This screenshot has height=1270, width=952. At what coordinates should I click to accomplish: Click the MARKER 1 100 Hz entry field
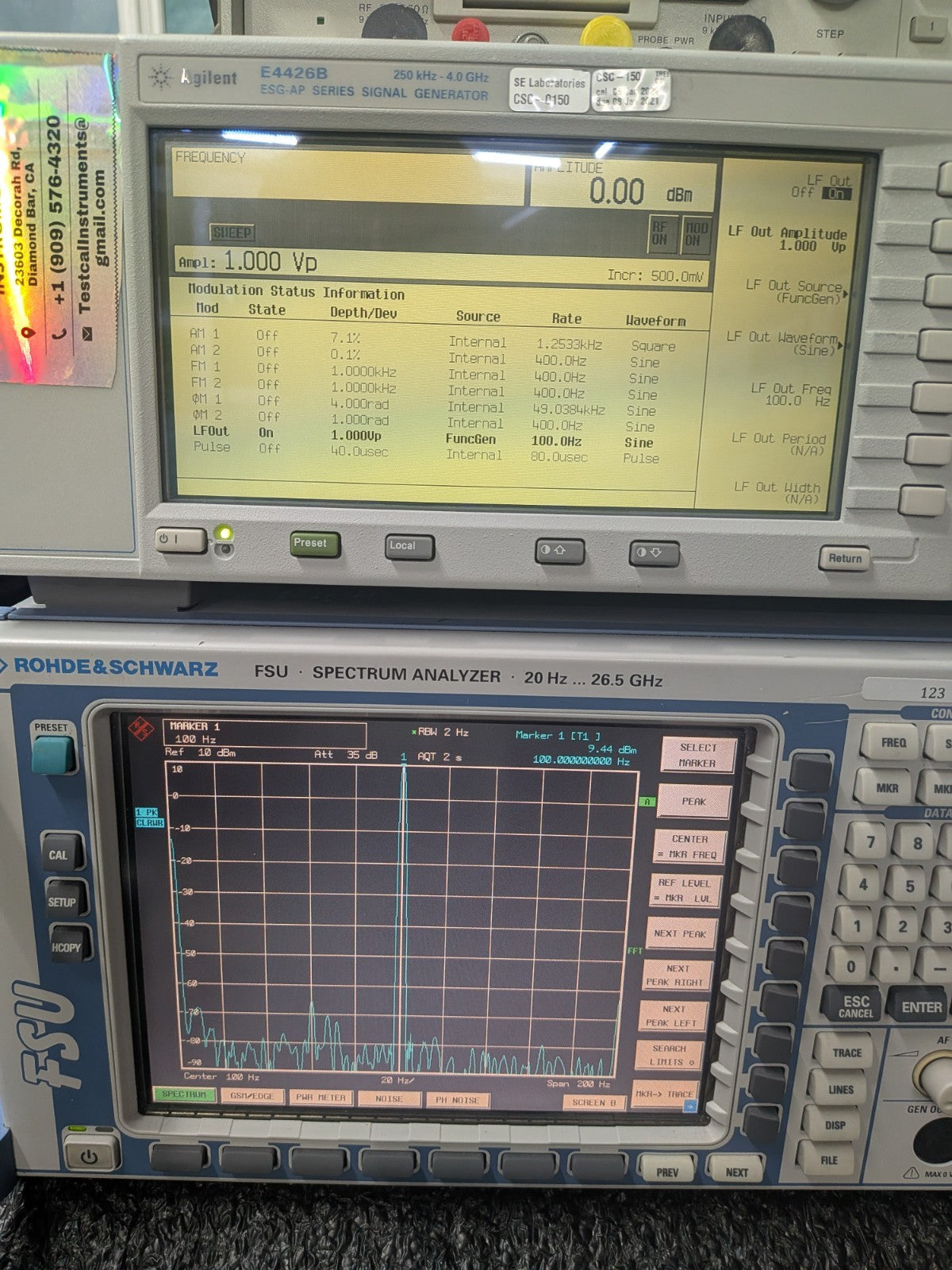point(265,733)
